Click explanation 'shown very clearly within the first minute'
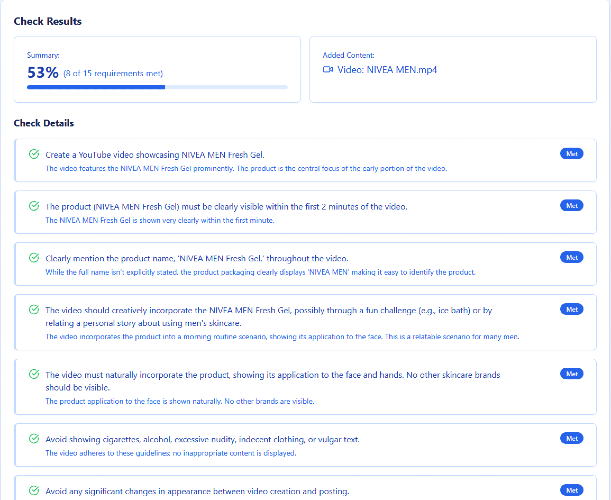Image resolution: width=611 pixels, height=500 pixels. (160, 221)
